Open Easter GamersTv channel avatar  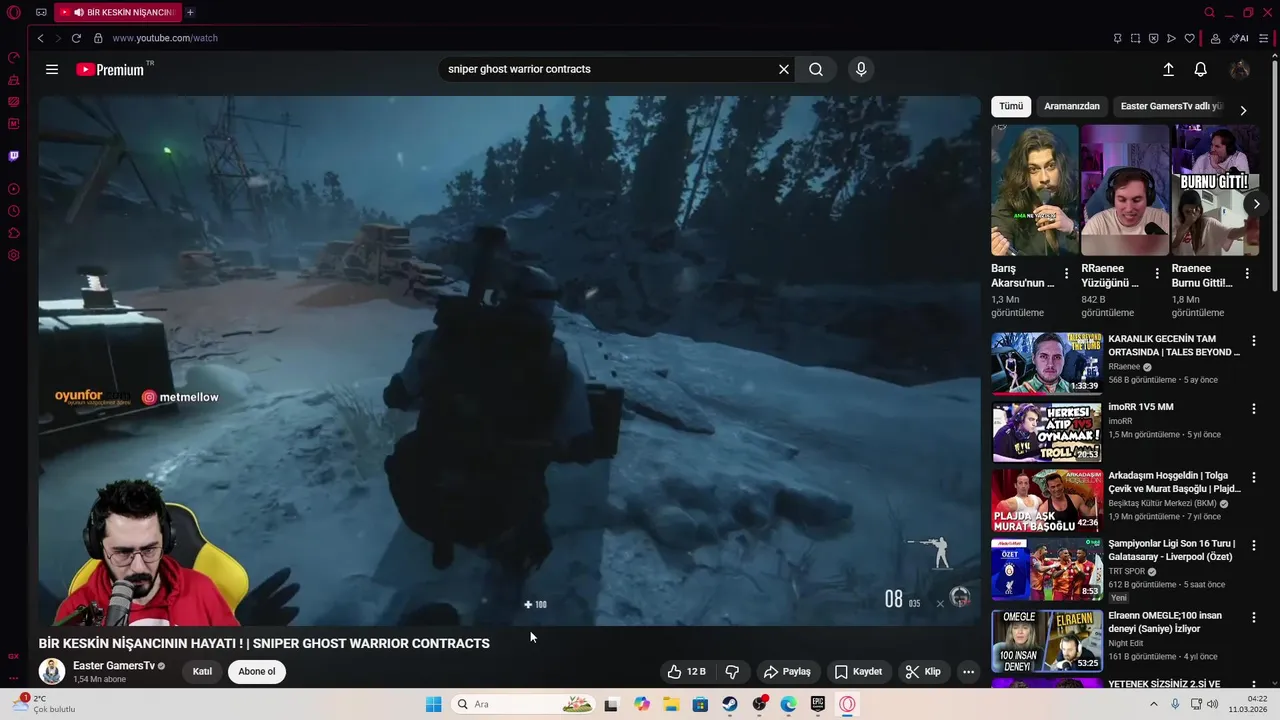click(52, 671)
